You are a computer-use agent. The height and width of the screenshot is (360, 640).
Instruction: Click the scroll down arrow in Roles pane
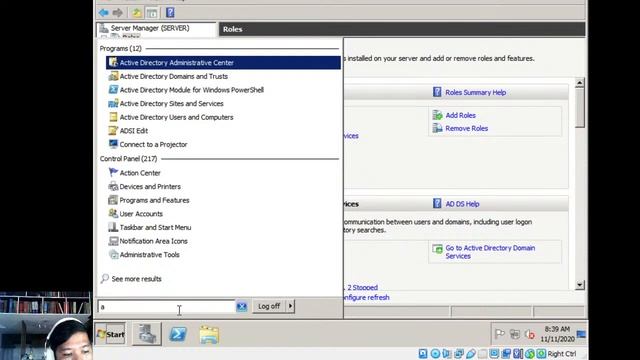point(580,284)
